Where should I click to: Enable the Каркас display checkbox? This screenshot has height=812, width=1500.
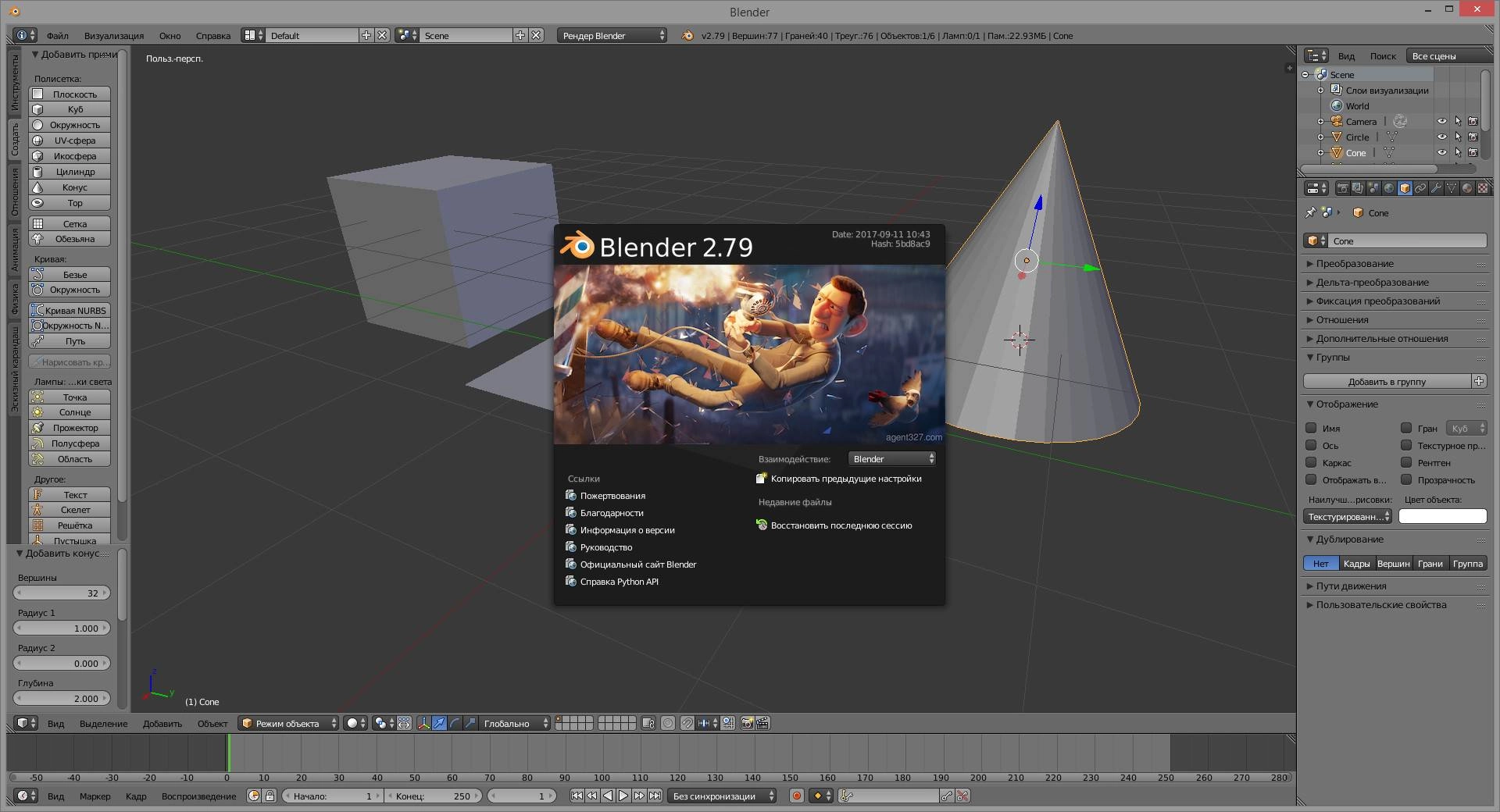[x=1311, y=462]
